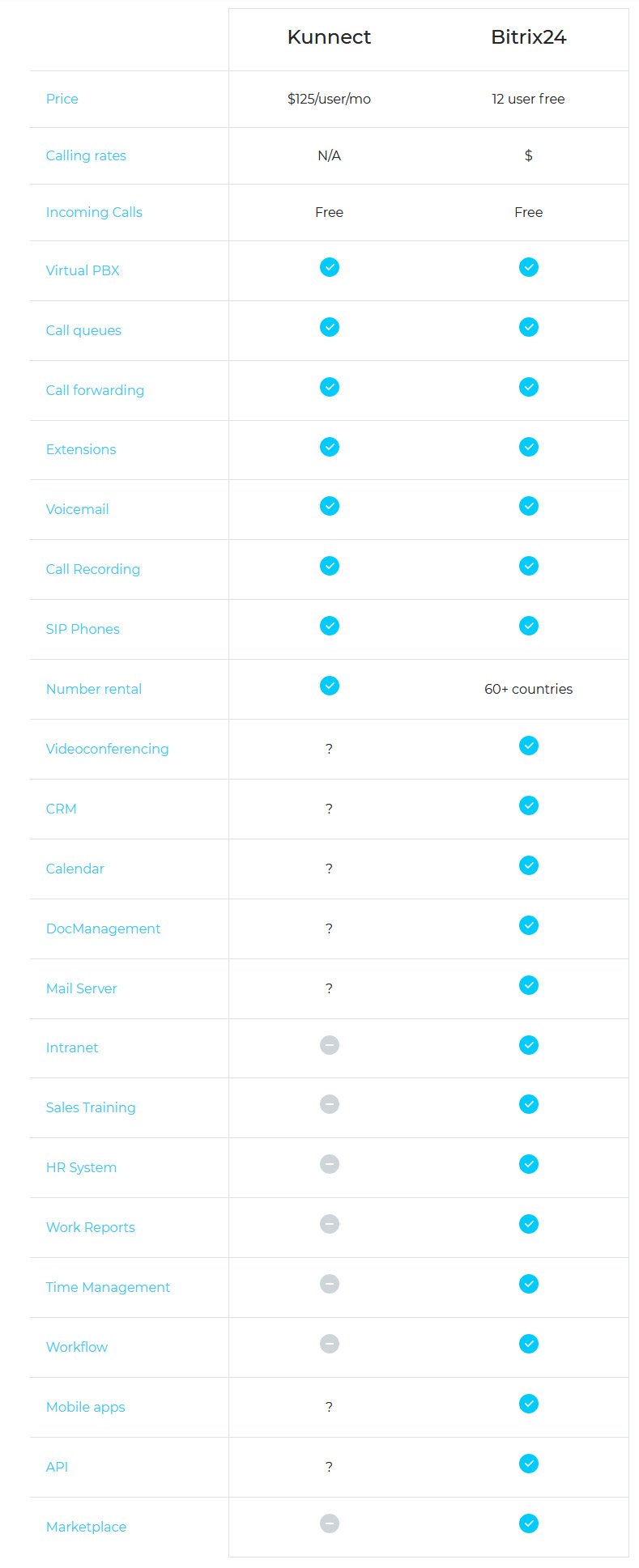Click the Bitrix24 checkmark for Videoconferencing
The width and height of the screenshot is (639, 1568).
(x=528, y=746)
